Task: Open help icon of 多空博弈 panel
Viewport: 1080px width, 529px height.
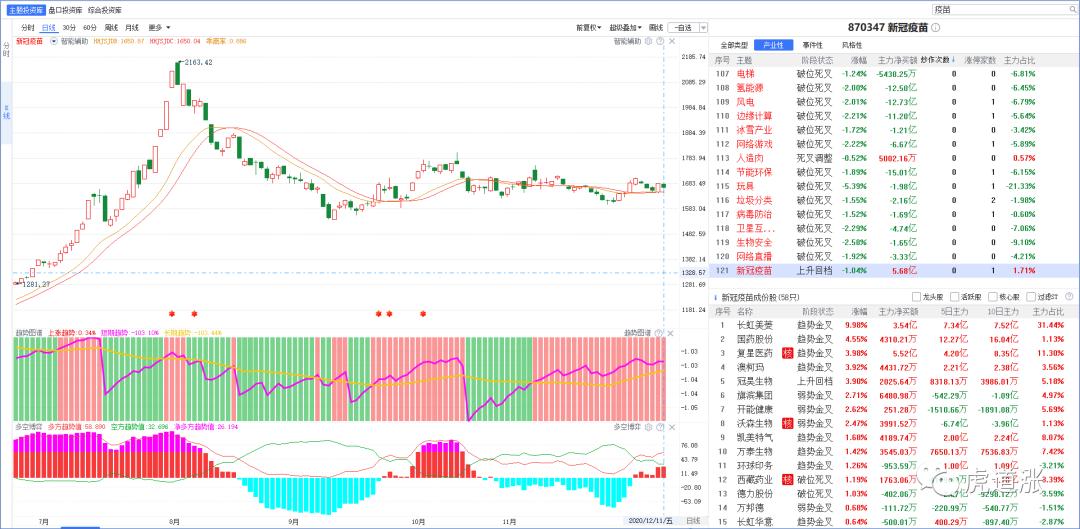Action: click(659, 427)
